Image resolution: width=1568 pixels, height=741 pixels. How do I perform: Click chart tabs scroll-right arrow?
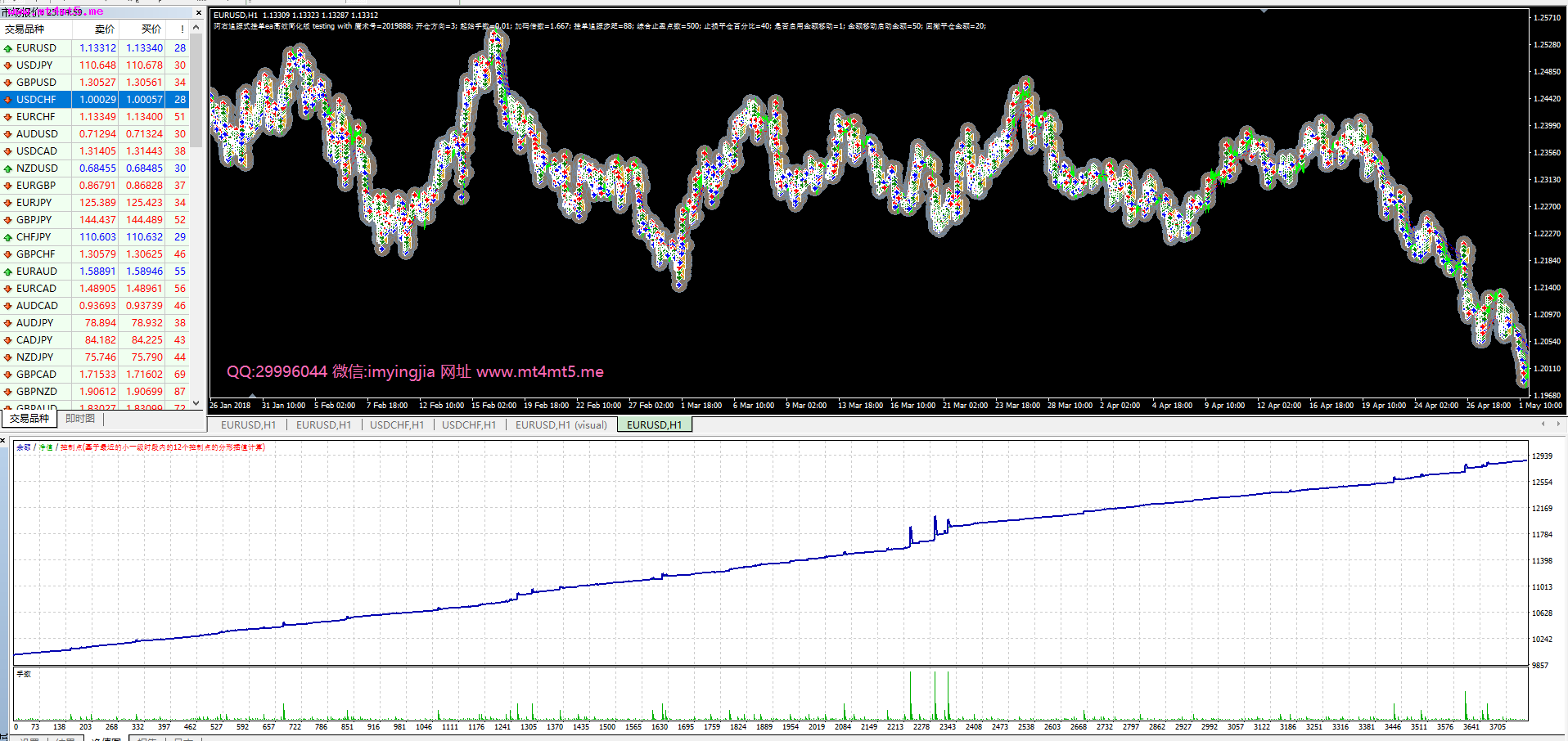(x=1558, y=424)
